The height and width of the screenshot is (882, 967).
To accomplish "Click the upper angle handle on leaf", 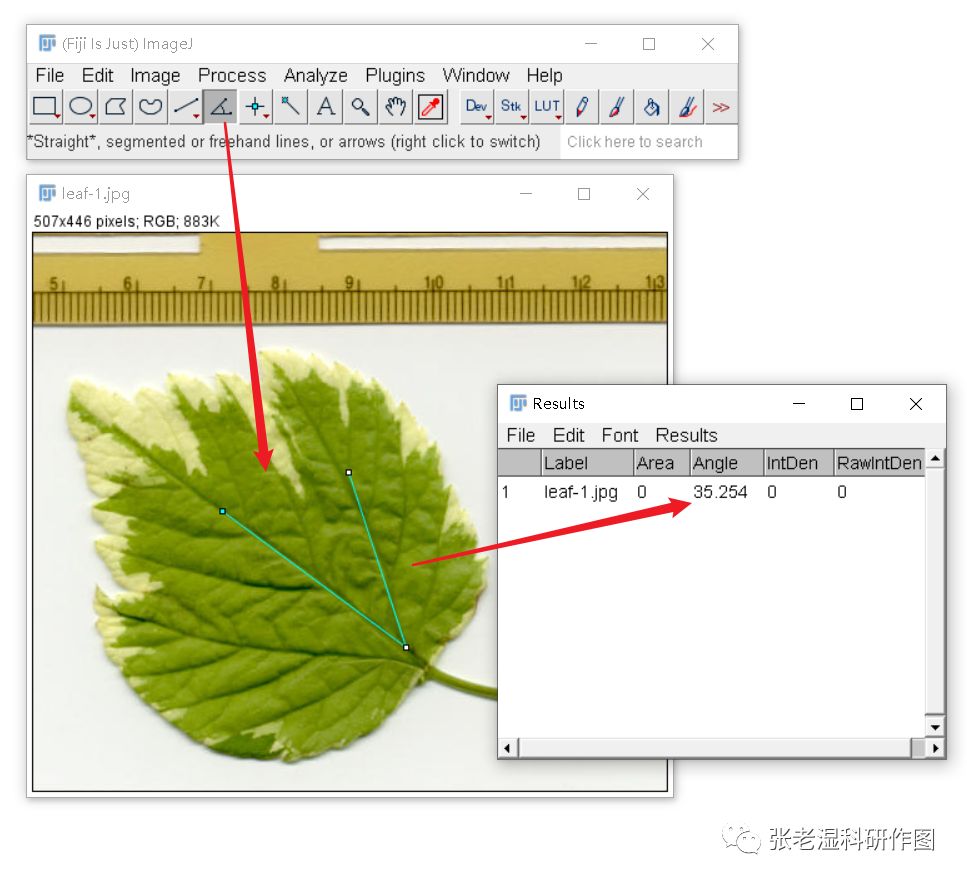I will (x=349, y=472).
